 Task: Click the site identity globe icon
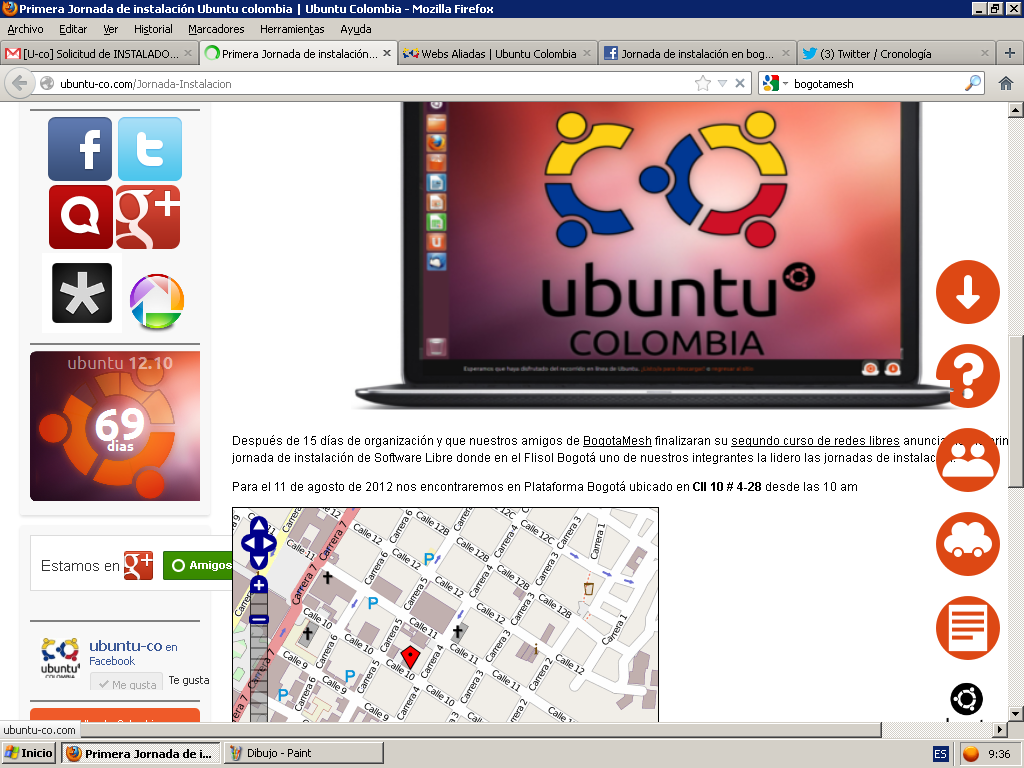[x=47, y=83]
